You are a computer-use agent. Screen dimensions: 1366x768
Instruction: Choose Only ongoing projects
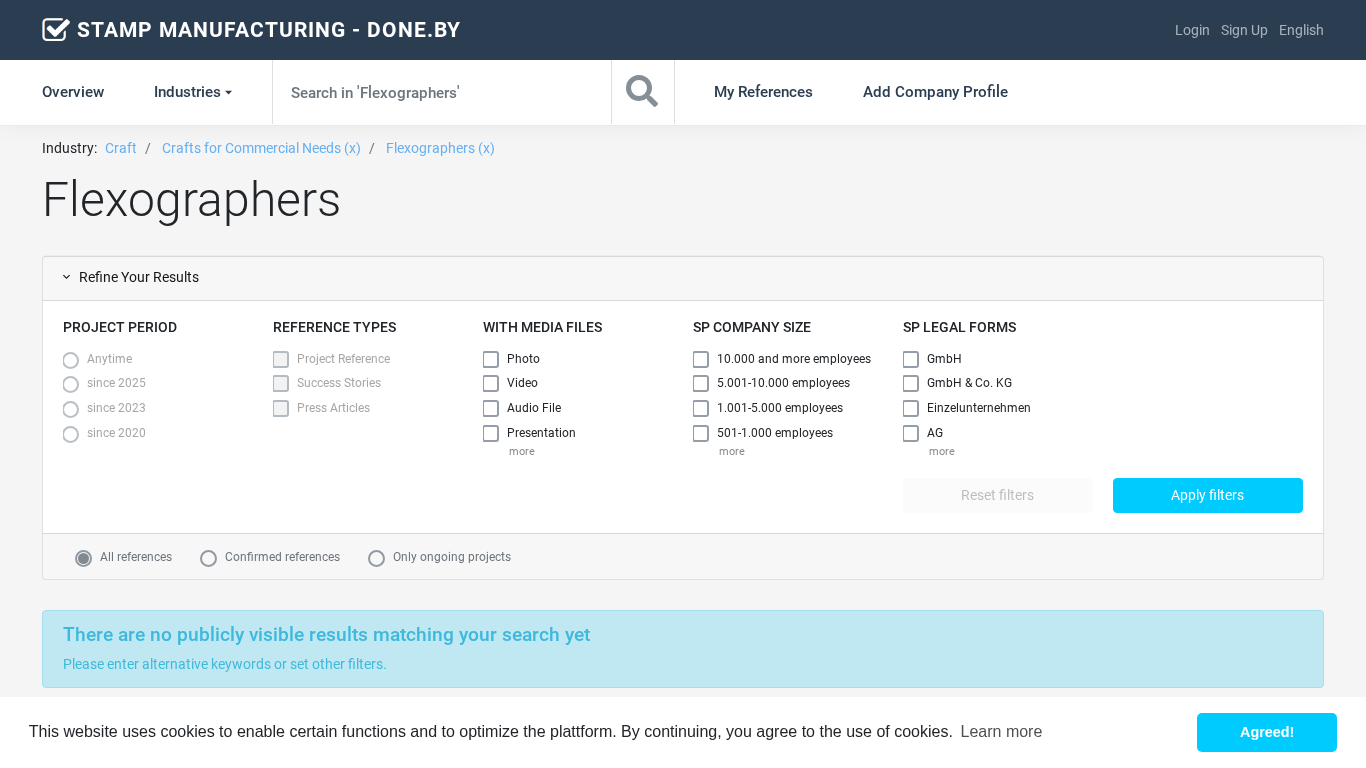click(377, 558)
